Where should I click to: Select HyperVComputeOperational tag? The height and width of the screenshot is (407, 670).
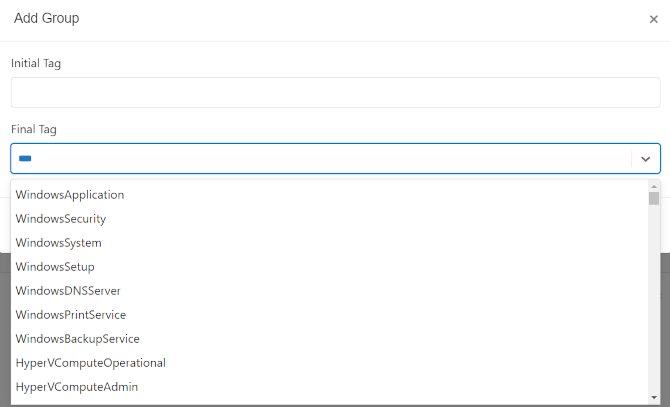coord(329,363)
